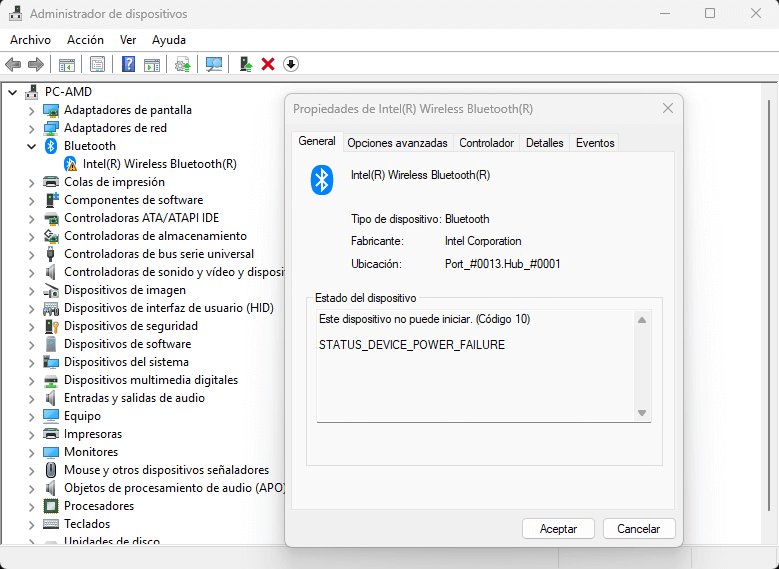Click the Update driver toolbar icon

(x=183, y=65)
